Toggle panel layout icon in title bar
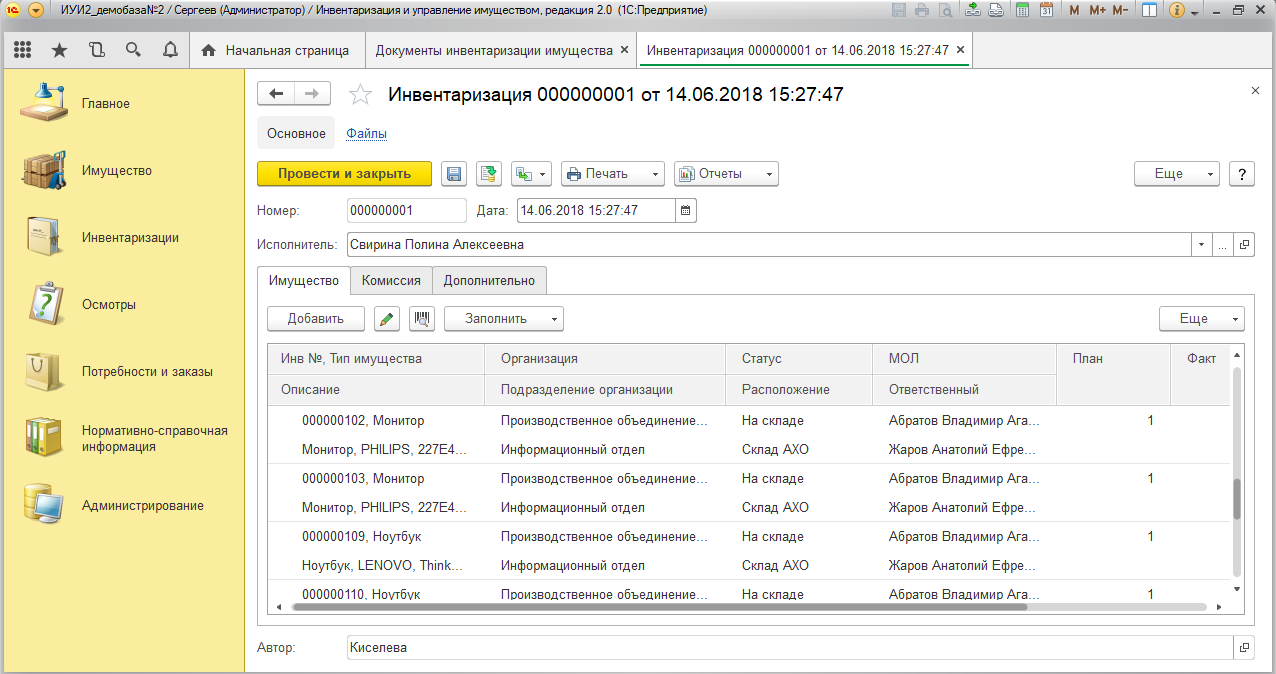The width and height of the screenshot is (1276, 674). (1150, 10)
